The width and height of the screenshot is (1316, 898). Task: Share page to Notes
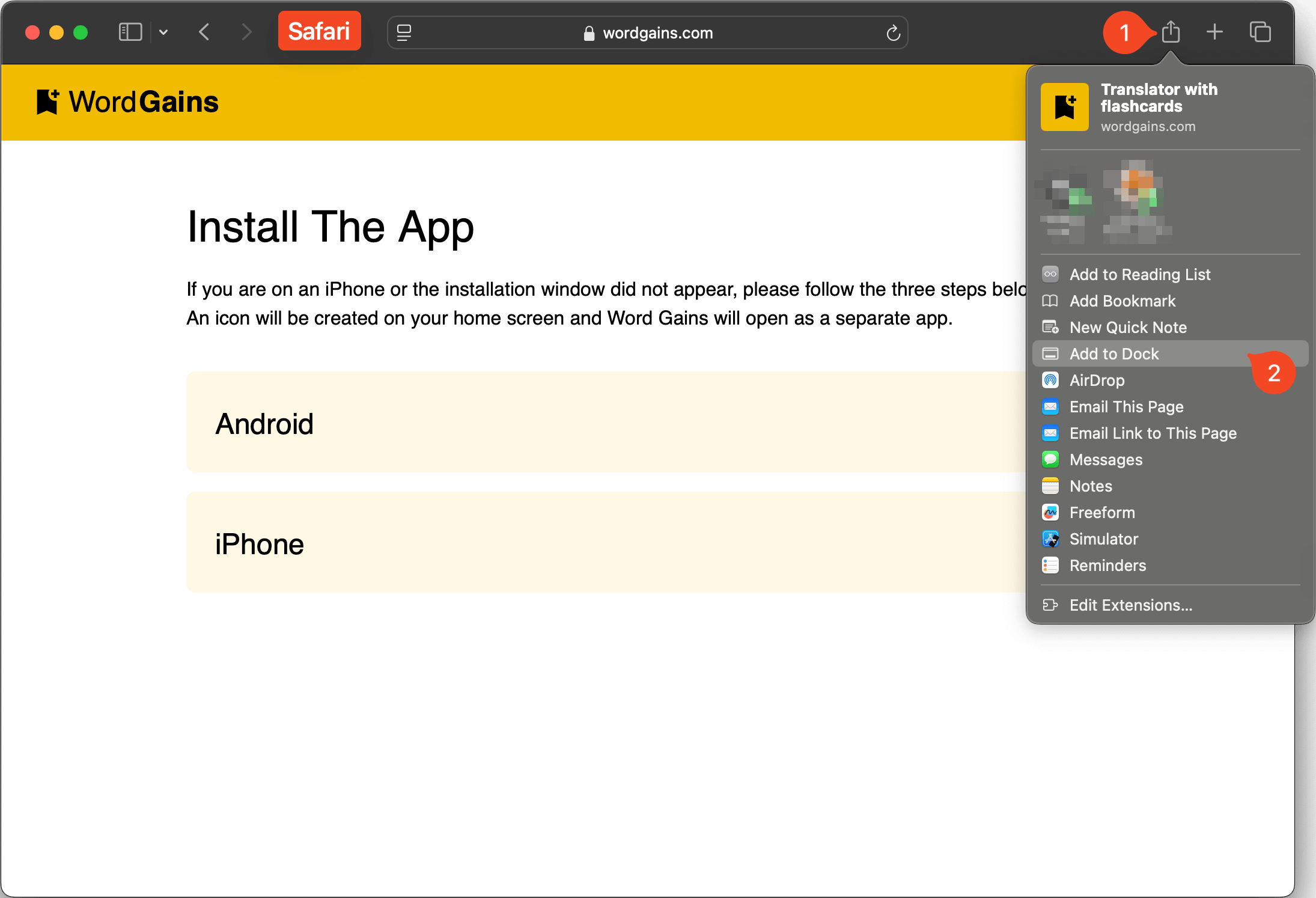pos(1169,486)
